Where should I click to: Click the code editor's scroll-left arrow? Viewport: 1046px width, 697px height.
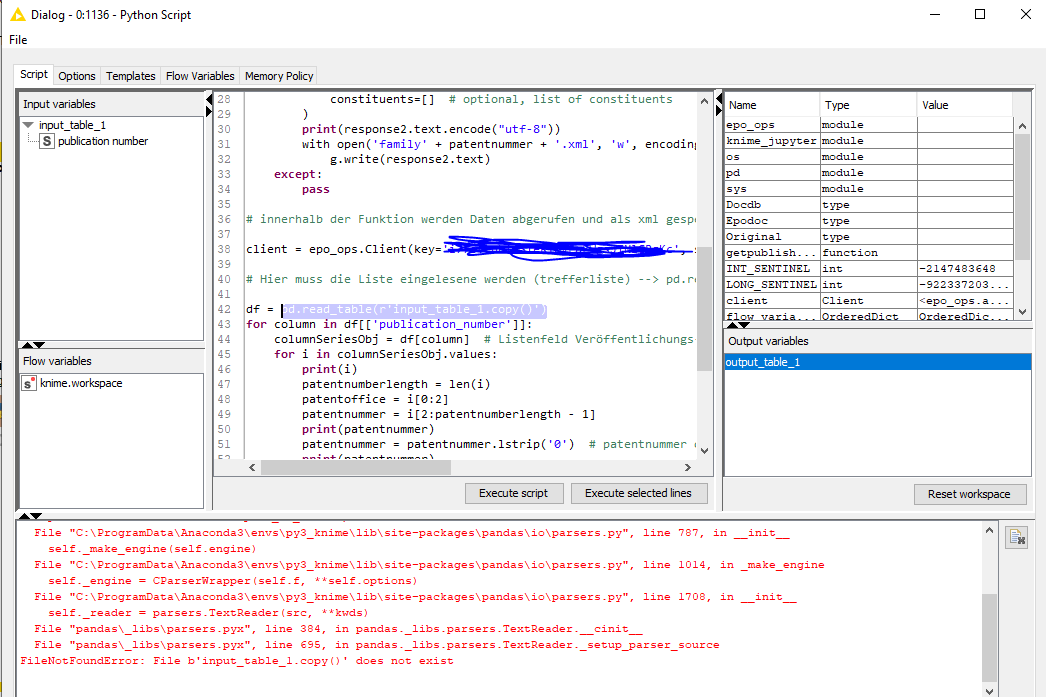[252, 468]
